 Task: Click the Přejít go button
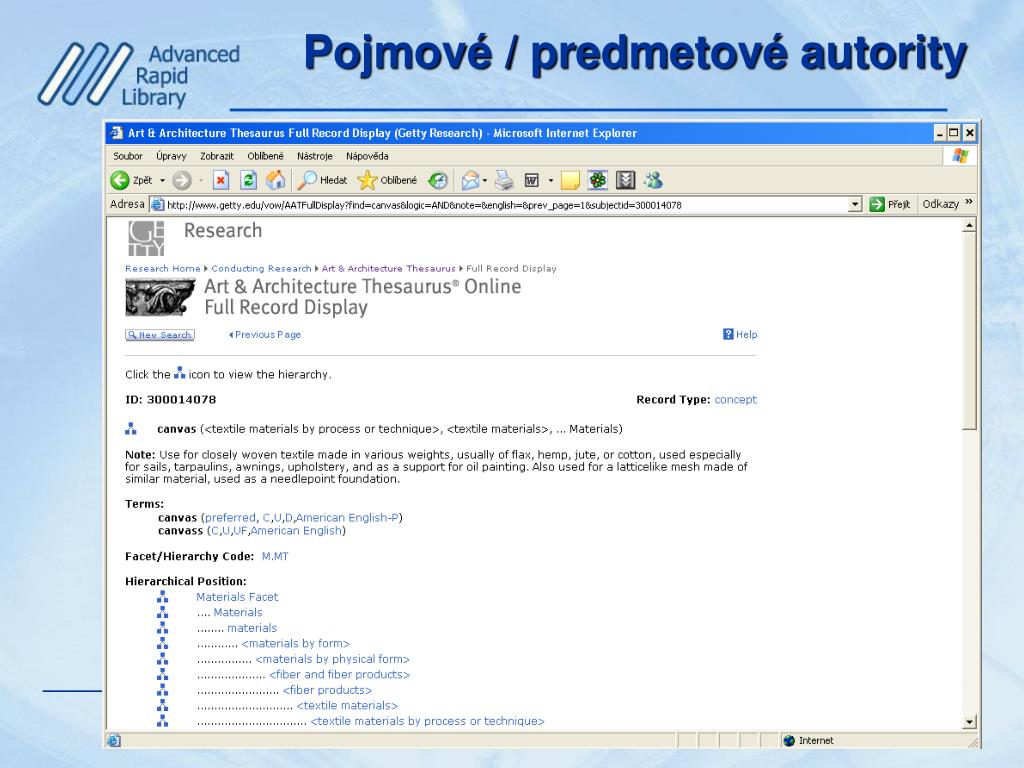tap(890, 204)
